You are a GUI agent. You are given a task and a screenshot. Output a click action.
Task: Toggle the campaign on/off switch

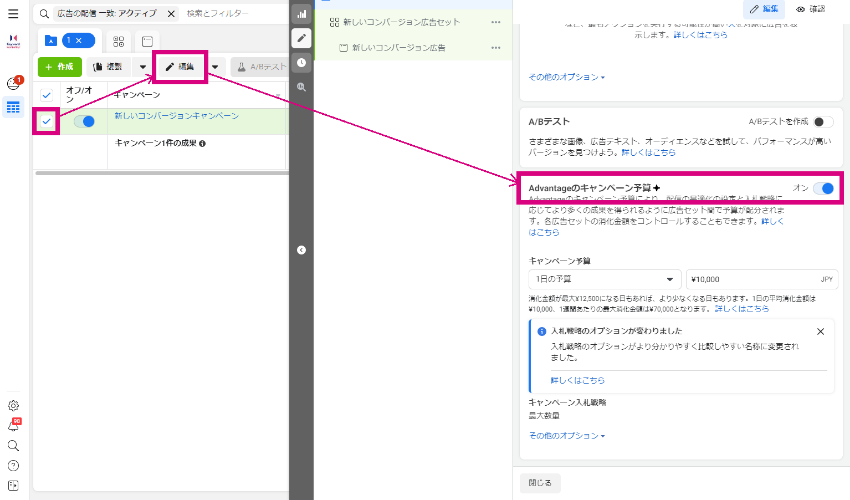pyautogui.click(x=84, y=121)
